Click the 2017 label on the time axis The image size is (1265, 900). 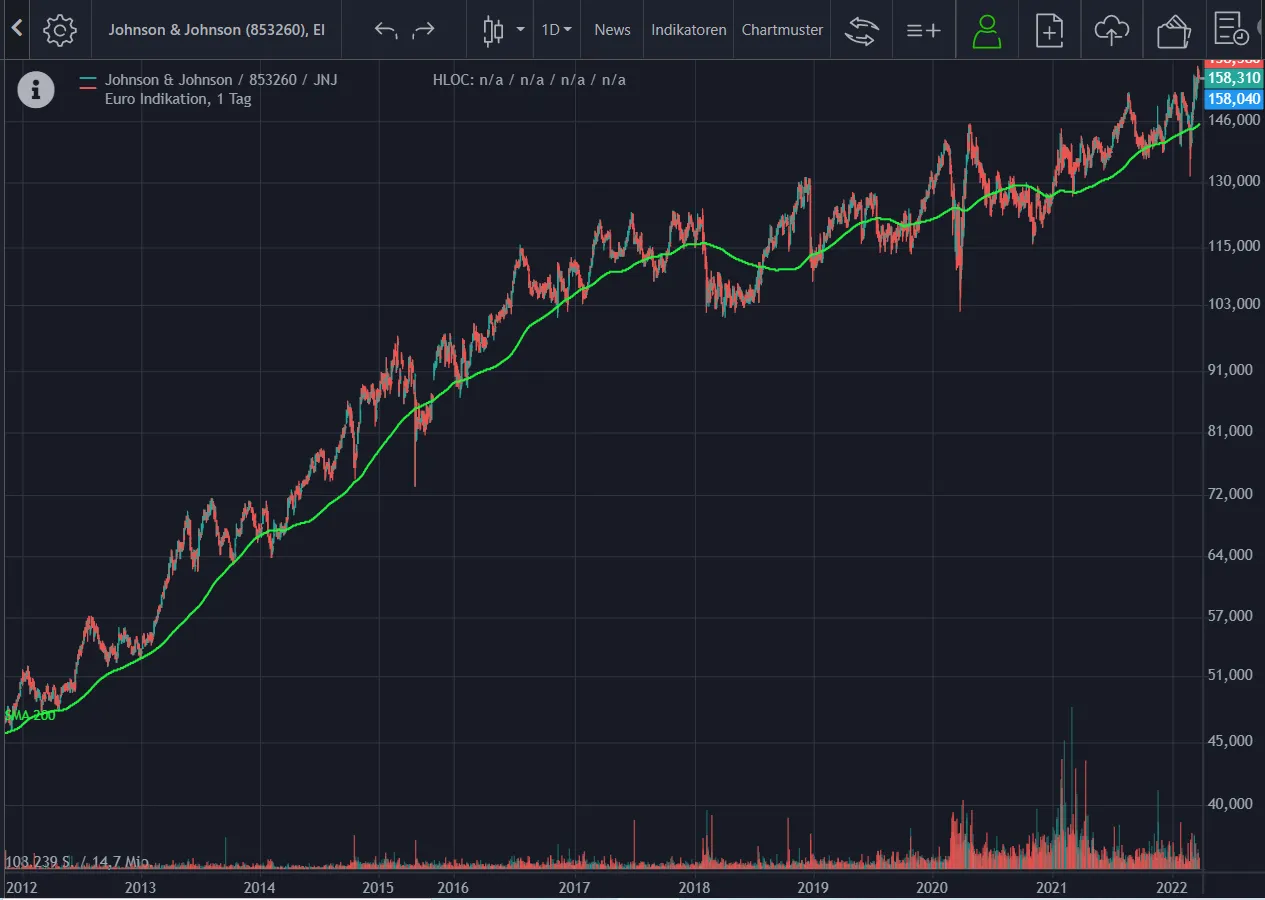click(x=574, y=886)
